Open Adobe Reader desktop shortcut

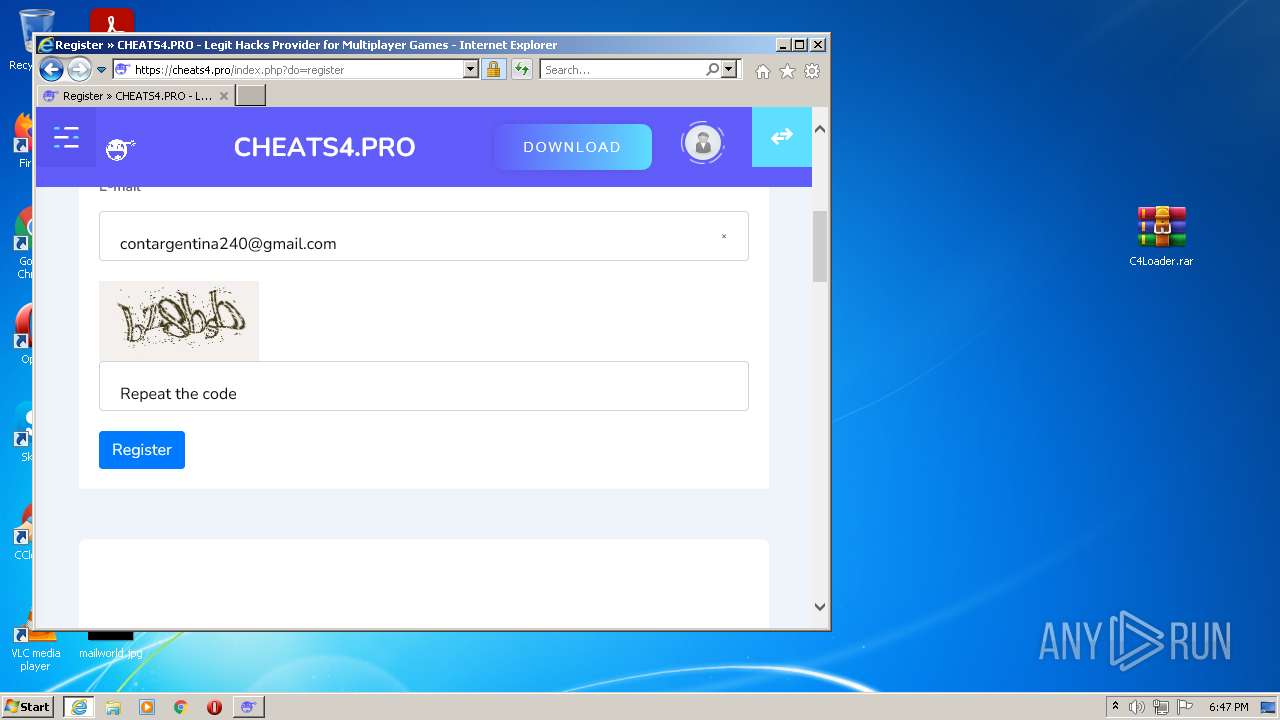click(111, 20)
